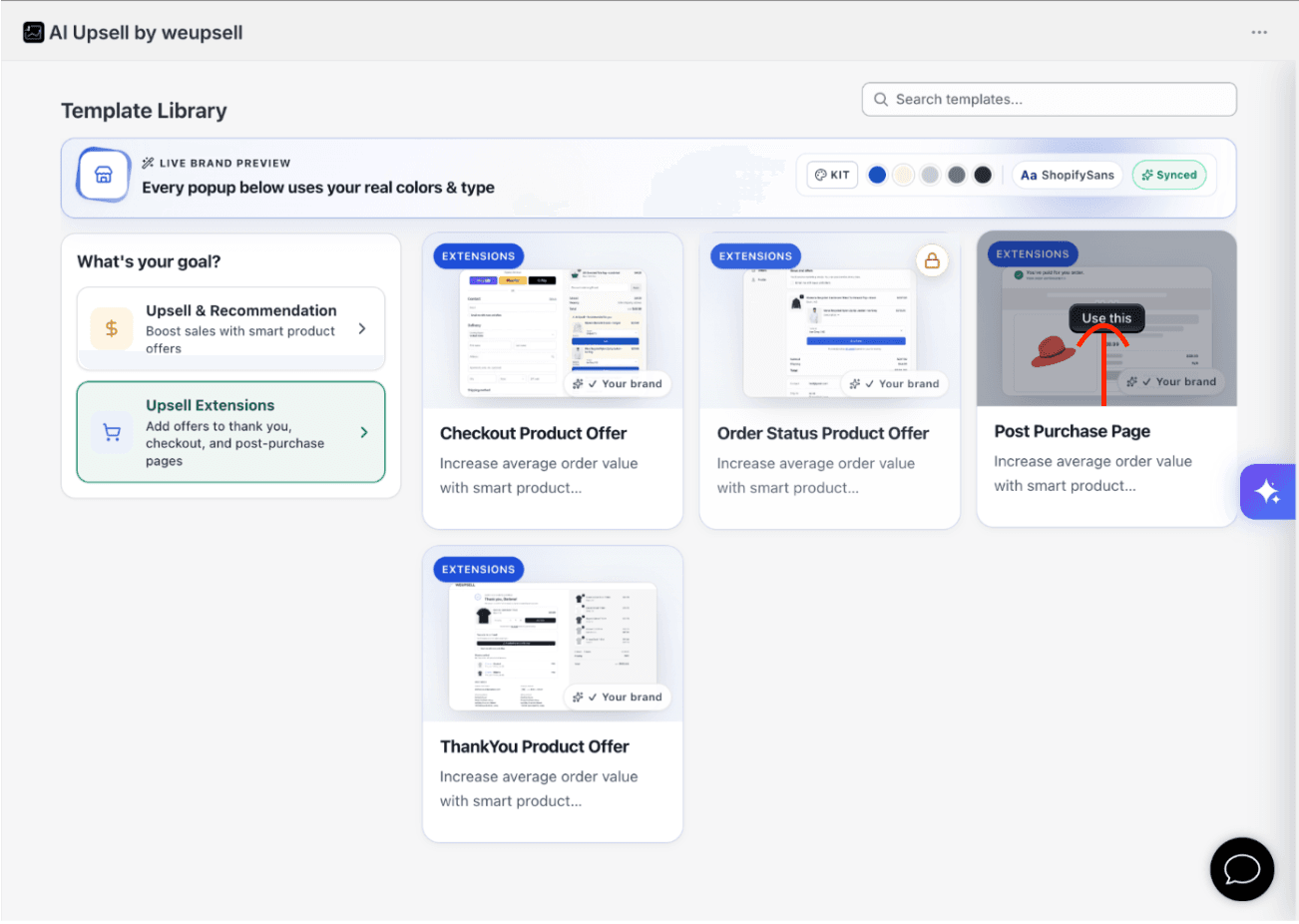This screenshot has width=1299, height=924.
Task: Click the dollar sign Upsell icon
Action: [112, 328]
